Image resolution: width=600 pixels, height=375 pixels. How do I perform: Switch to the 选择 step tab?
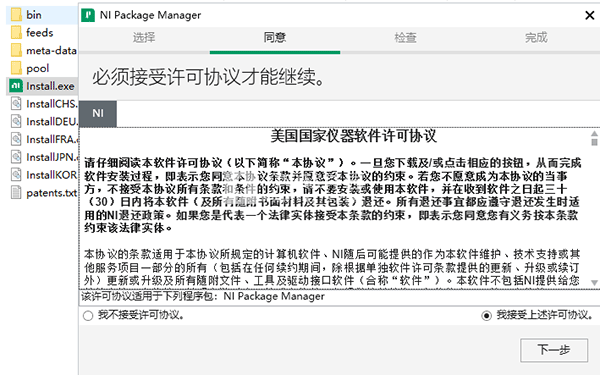pos(144,38)
